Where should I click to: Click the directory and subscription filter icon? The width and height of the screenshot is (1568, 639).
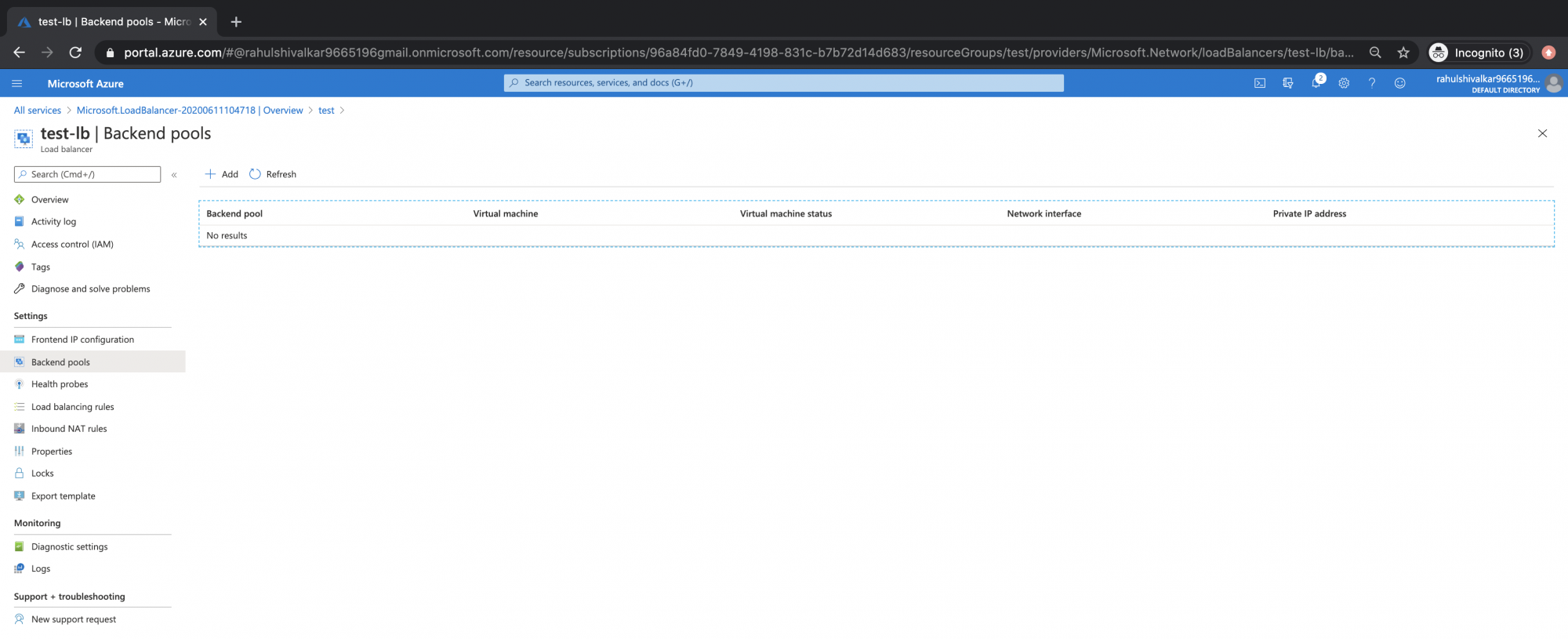click(1287, 83)
